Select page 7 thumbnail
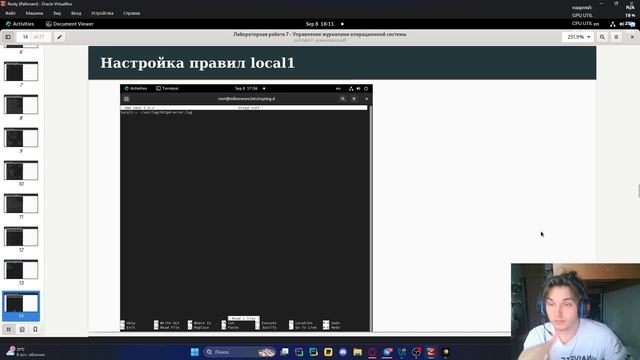The height and width of the screenshot is (360, 640). pos(21,71)
